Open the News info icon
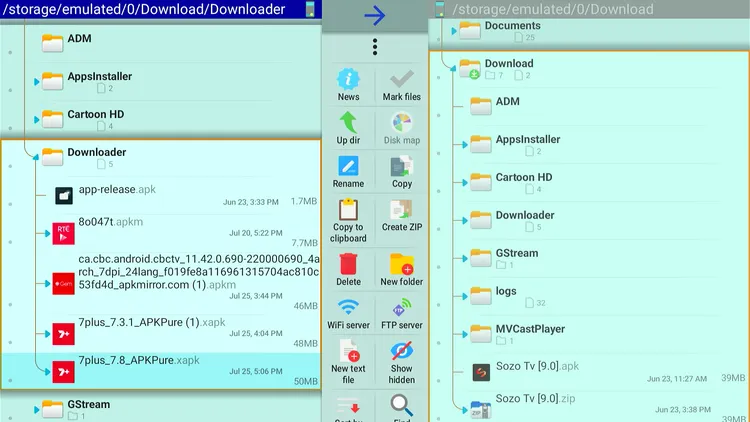 [348, 79]
